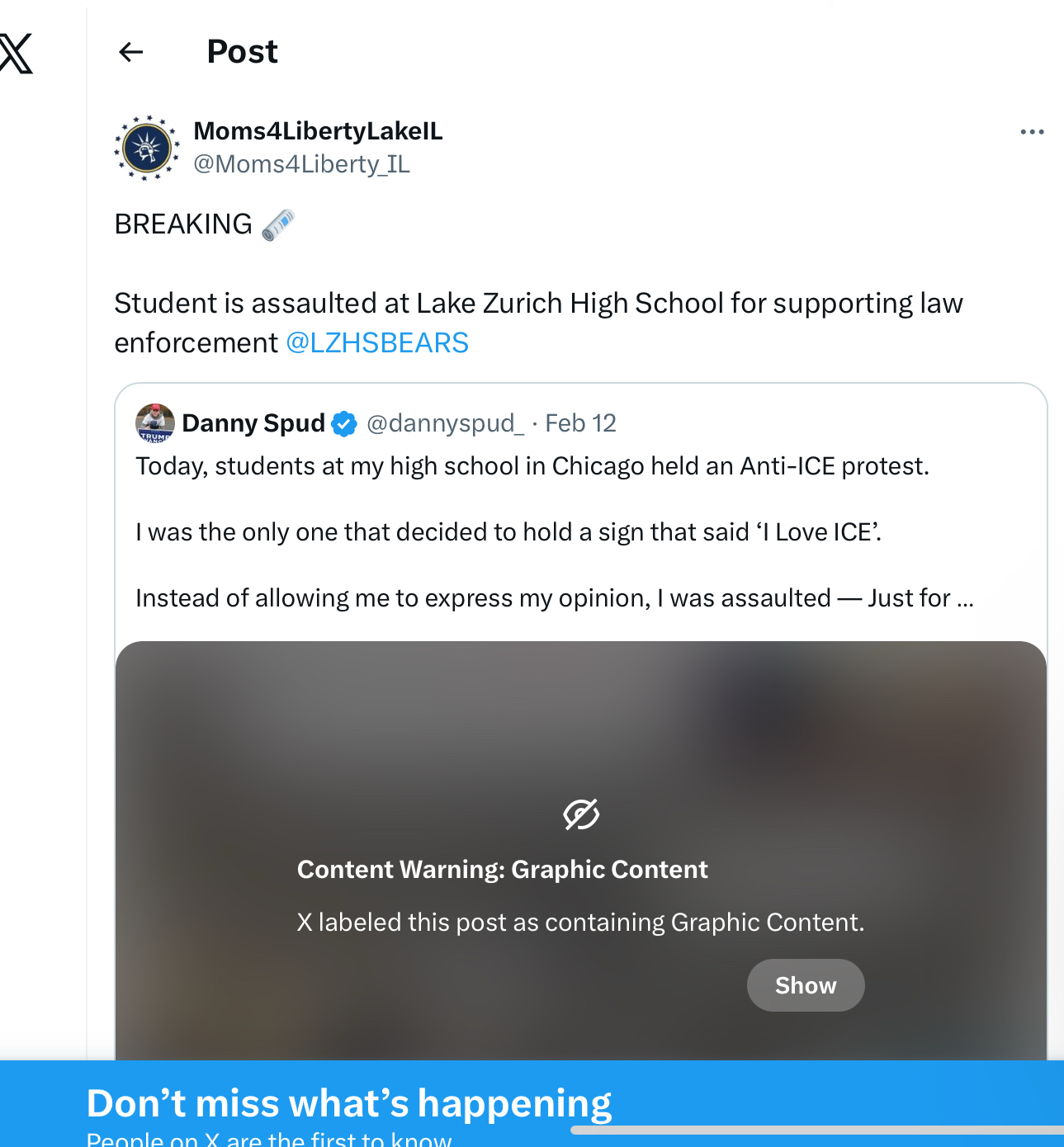Viewport: 1064px width, 1147px height.
Task: Click the Danny Spud display name
Action: [x=253, y=423]
